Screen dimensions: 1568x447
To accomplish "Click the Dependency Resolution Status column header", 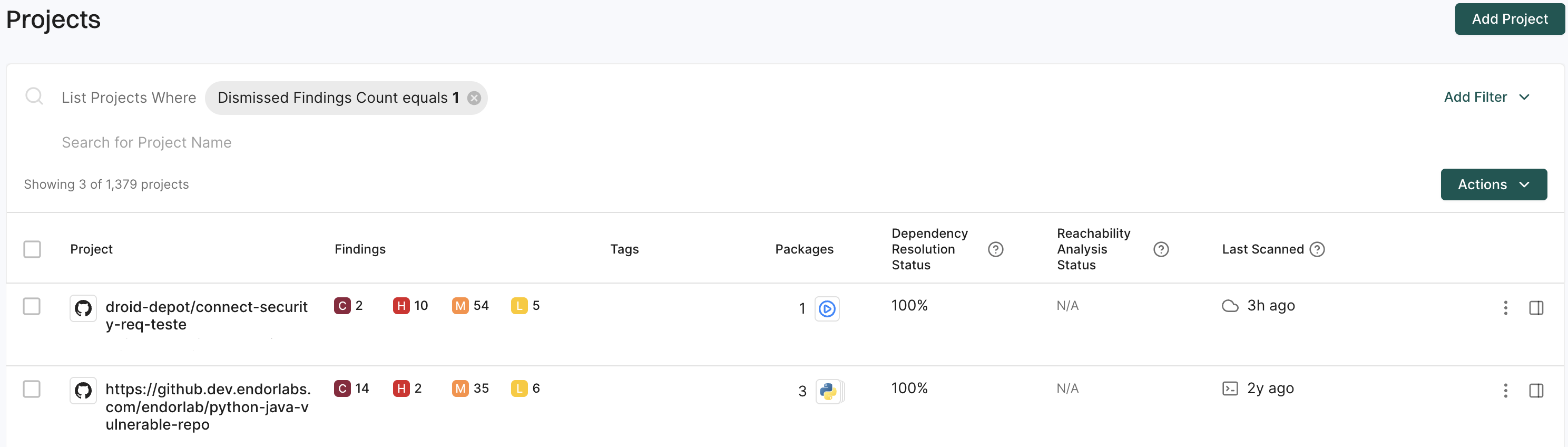I will click(929, 250).
